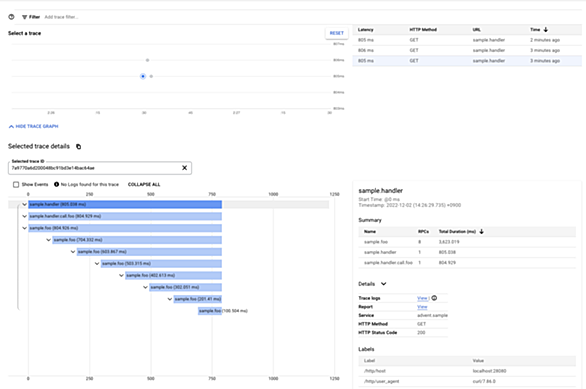Toggle the Show Events checkbox
The image size is (586, 389).
click(16, 185)
